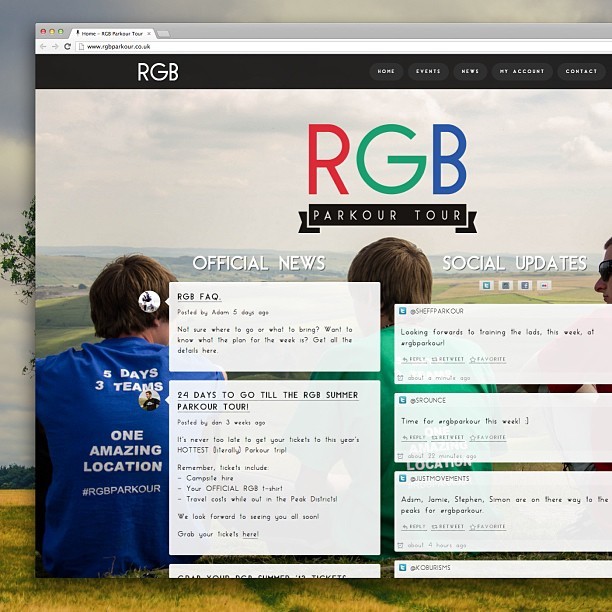Reply to the @JUSTMOVEMENTS tweet

click(414, 527)
